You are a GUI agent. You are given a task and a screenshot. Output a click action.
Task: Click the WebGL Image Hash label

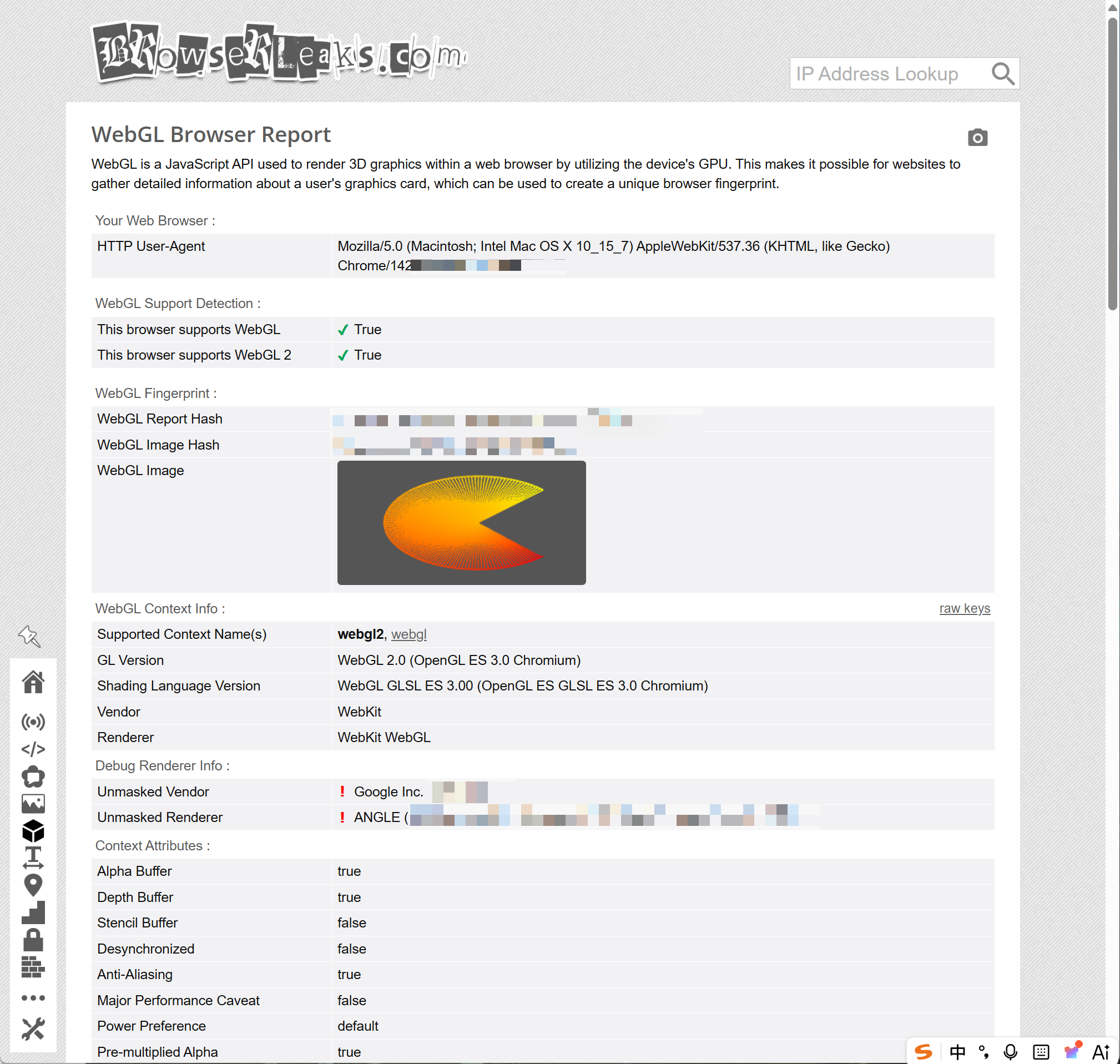coord(158,445)
